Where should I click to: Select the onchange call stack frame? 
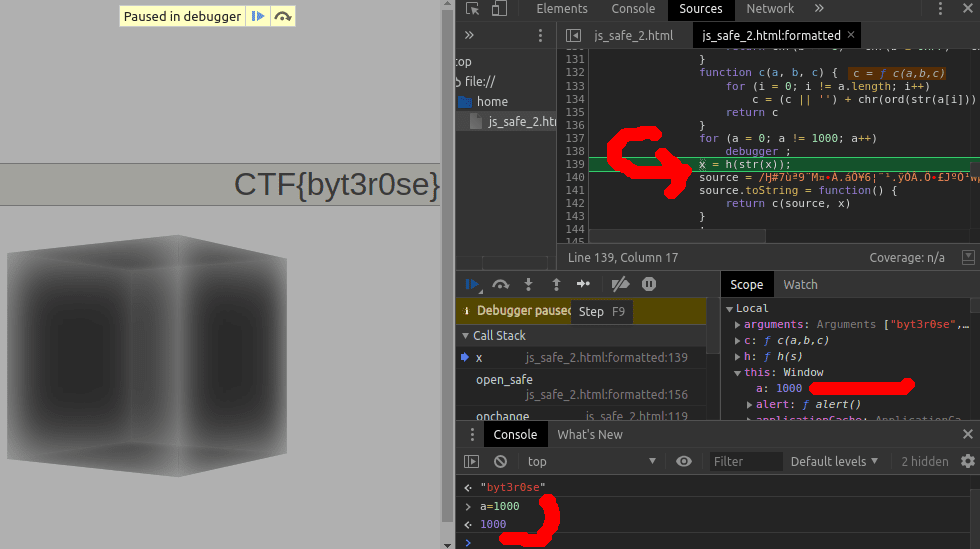click(x=581, y=416)
